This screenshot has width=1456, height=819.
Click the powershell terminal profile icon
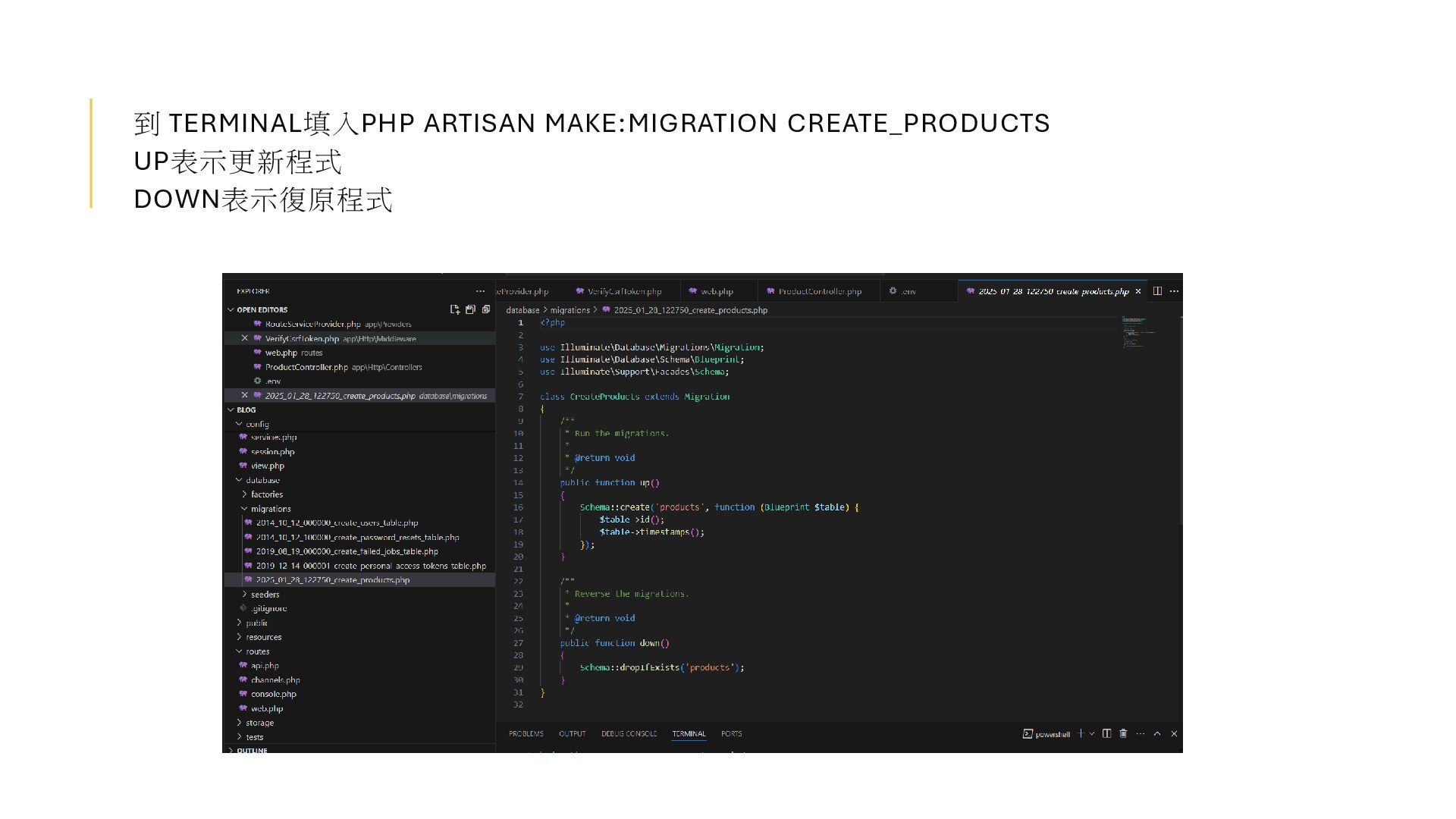coord(1028,733)
